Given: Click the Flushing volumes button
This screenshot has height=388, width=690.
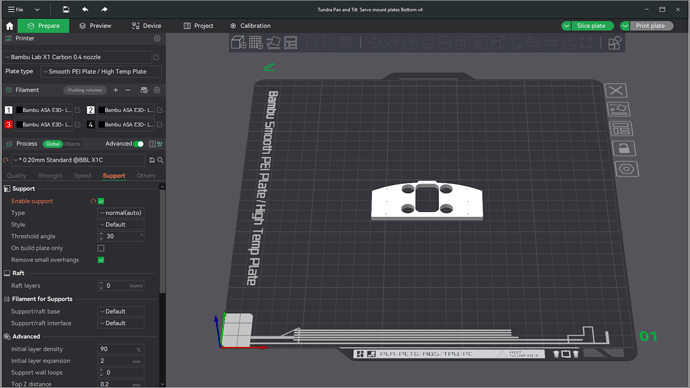Looking at the screenshot, I should 85,90.
